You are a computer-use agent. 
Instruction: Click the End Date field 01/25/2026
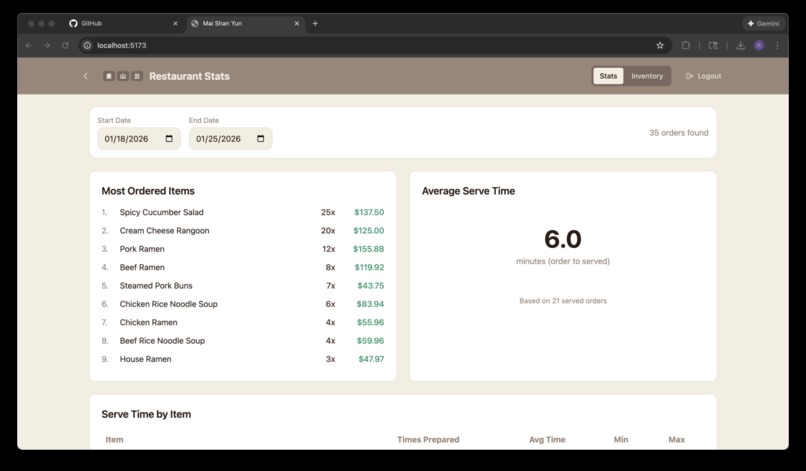pyautogui.click(x=230, y=138)
